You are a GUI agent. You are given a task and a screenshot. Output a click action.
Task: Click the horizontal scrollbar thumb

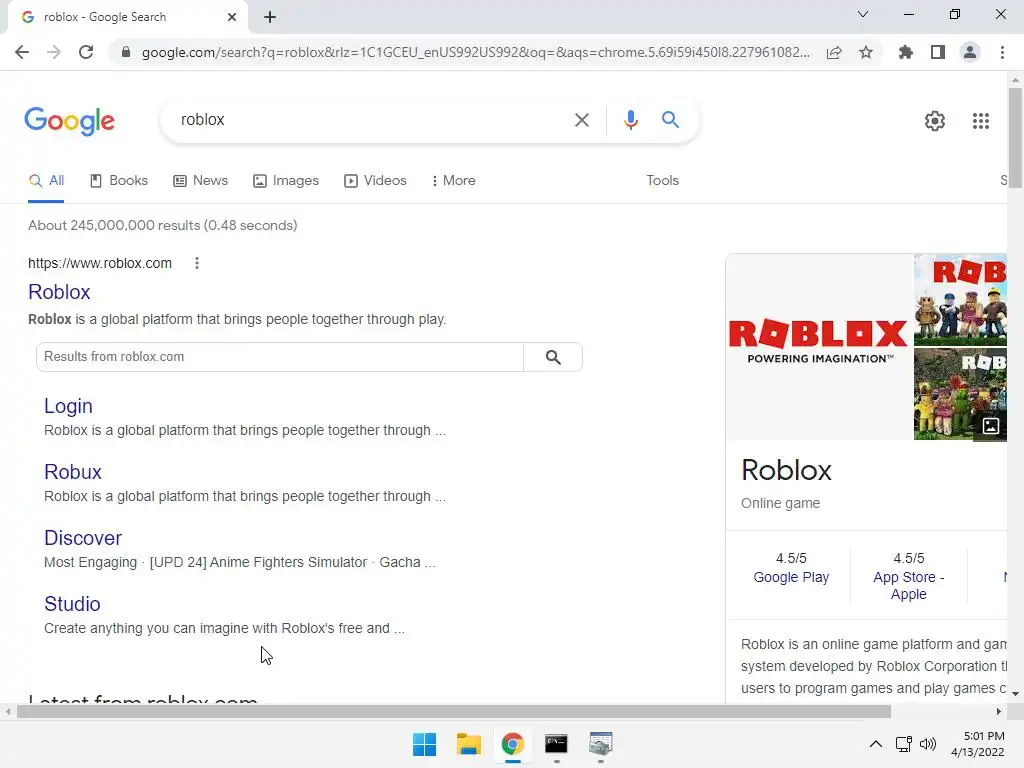(454, 711)
